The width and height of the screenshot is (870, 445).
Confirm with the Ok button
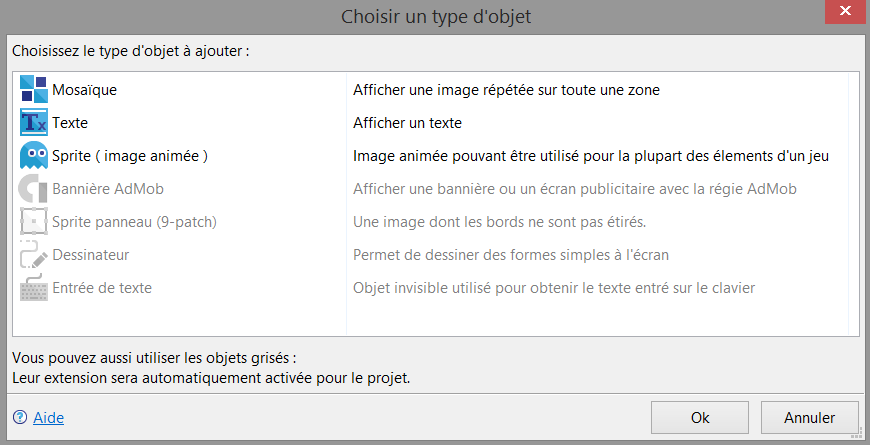[700, 417]
